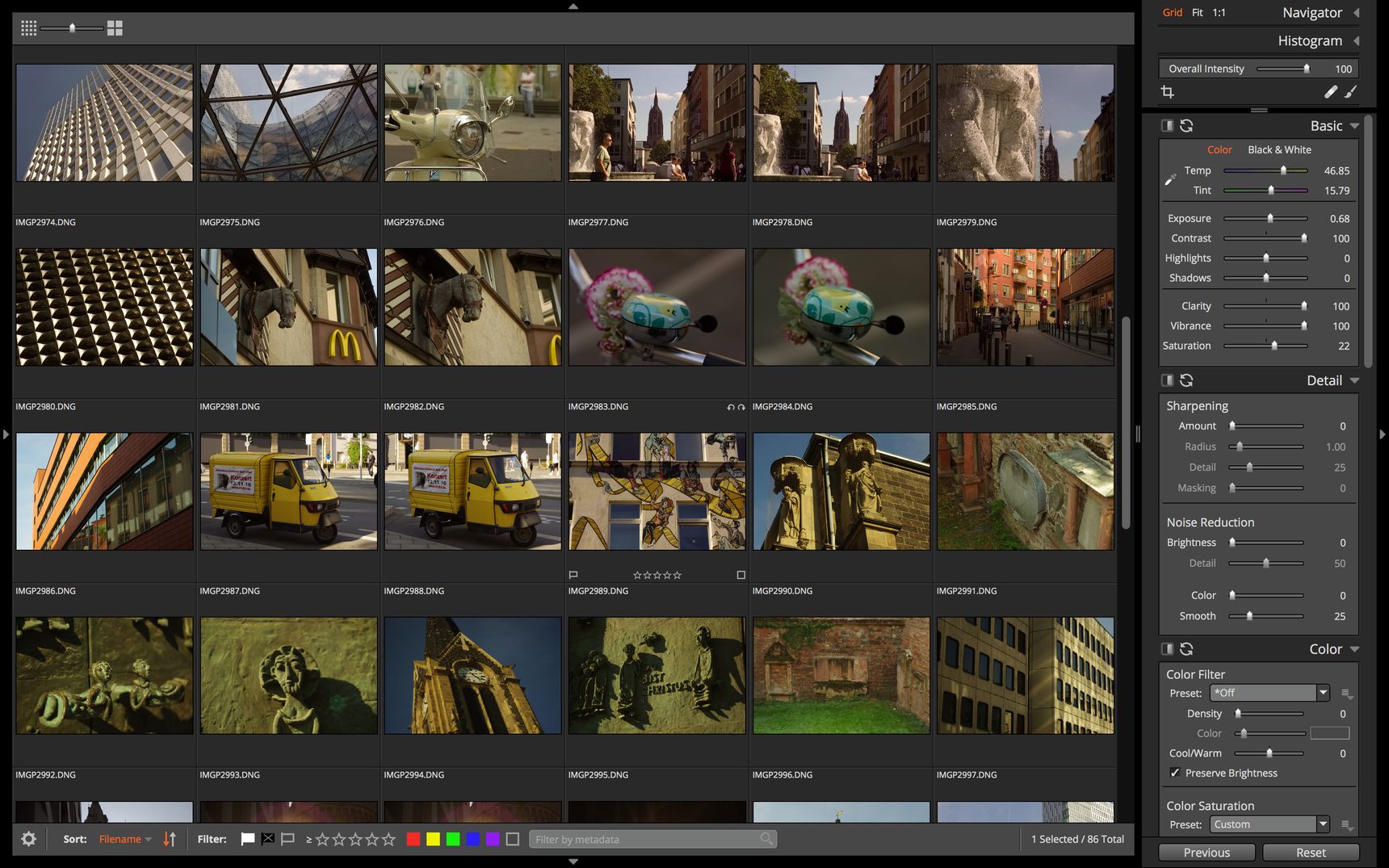
Task: Toggle color label box on IMGP2989.DNG
Action: coord(741,575)
